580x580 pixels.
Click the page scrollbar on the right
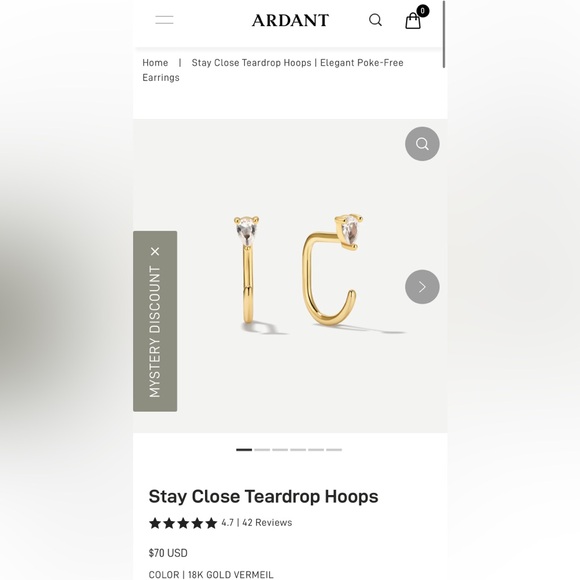tap(444, 34)
